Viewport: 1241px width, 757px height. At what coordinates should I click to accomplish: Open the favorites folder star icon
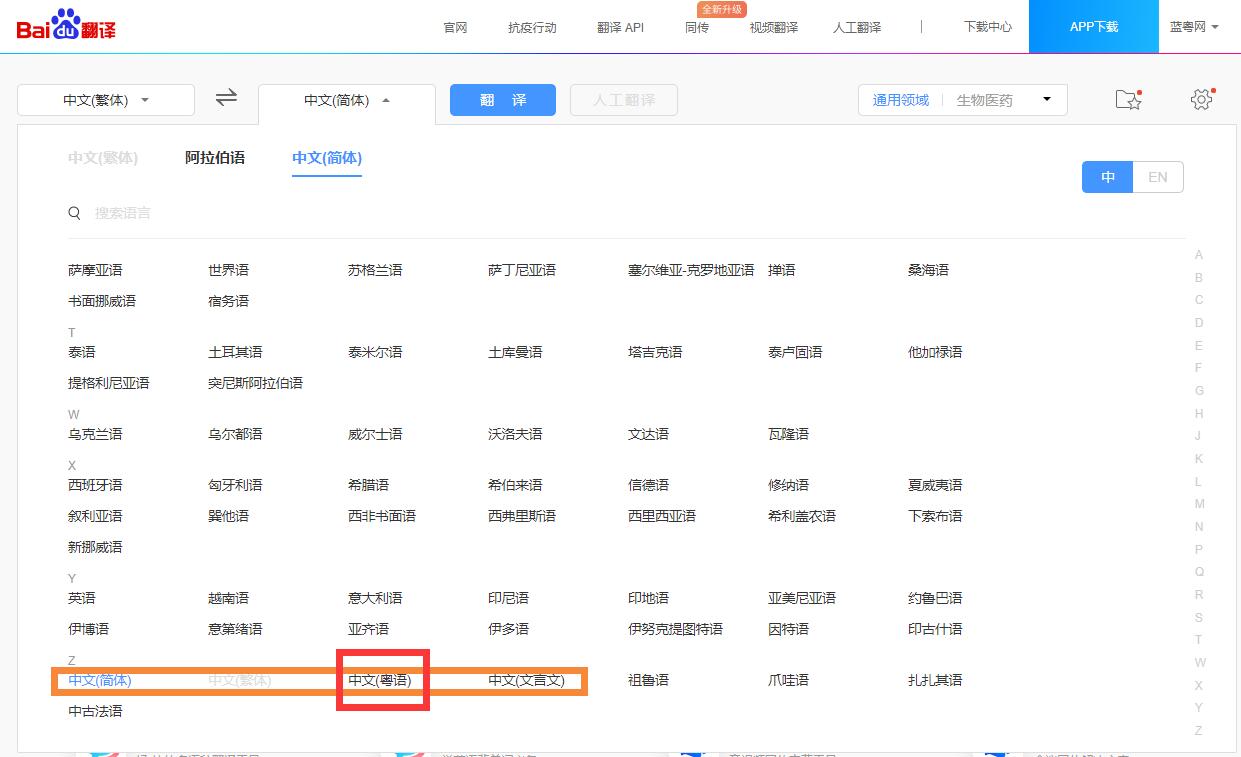(x=1127, y=100)
